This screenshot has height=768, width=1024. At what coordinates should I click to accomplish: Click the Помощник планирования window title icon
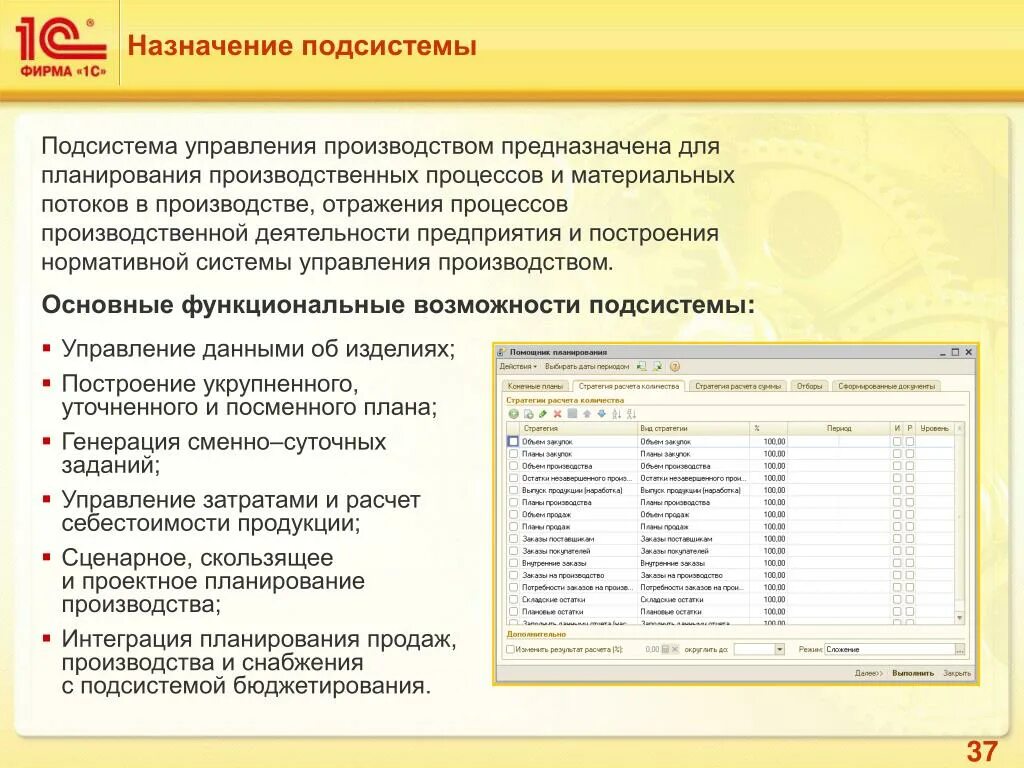coord(502,352)
